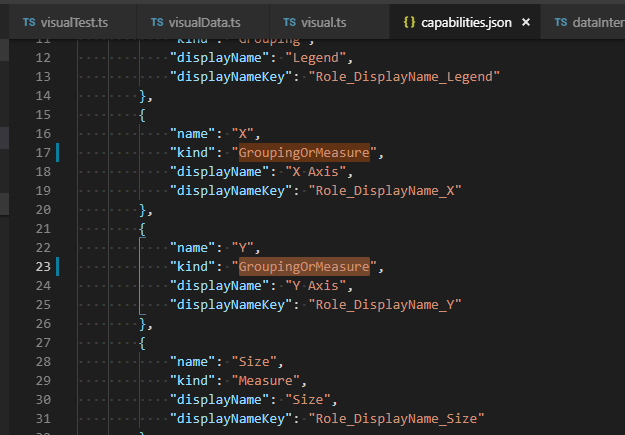The width and height of the screenshot is (625, 435).
Task: Click the closing brace on line 26
Action: [142, 324]
